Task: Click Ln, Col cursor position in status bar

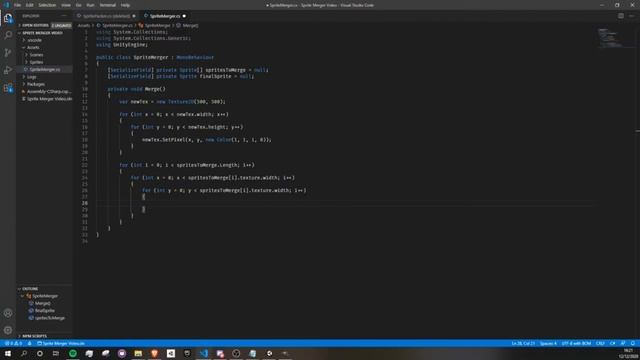Action: [523, 343]
